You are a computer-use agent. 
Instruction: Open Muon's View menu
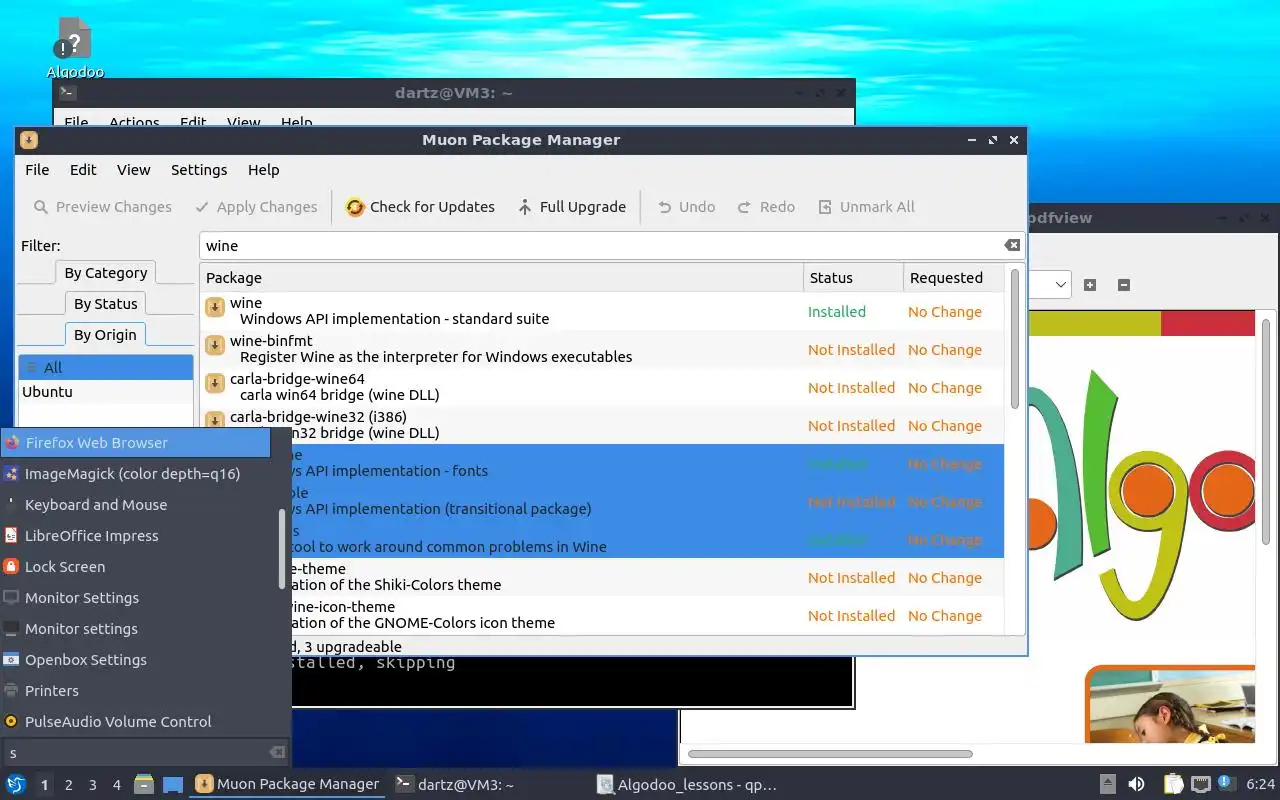point(133,170)
